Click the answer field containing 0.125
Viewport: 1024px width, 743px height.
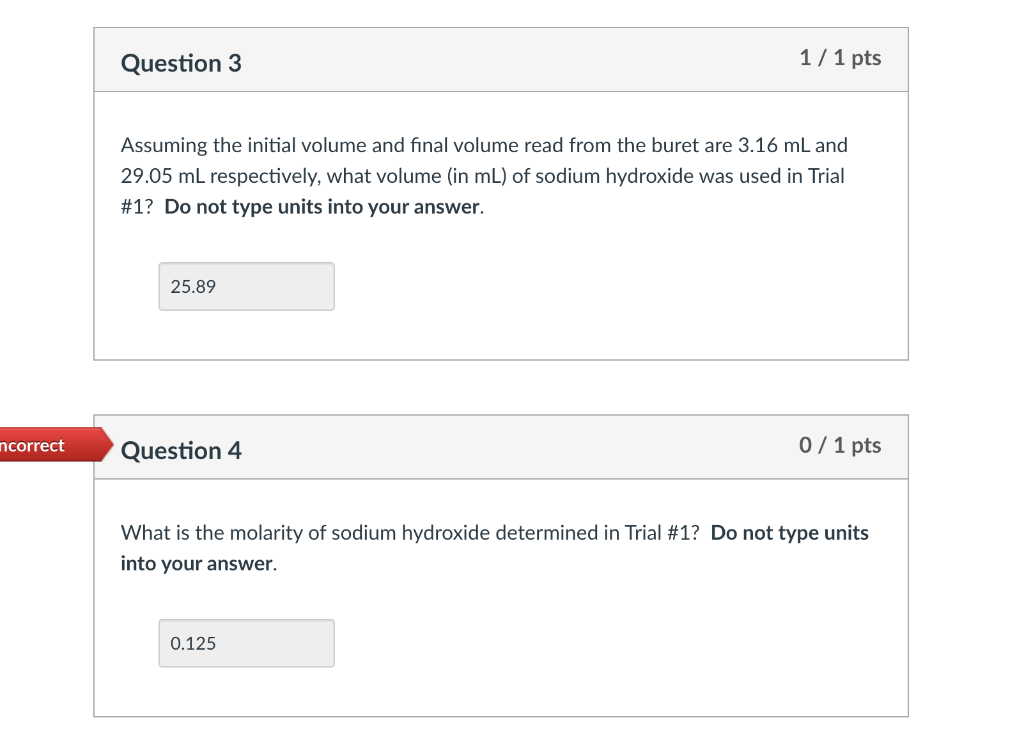246,643
